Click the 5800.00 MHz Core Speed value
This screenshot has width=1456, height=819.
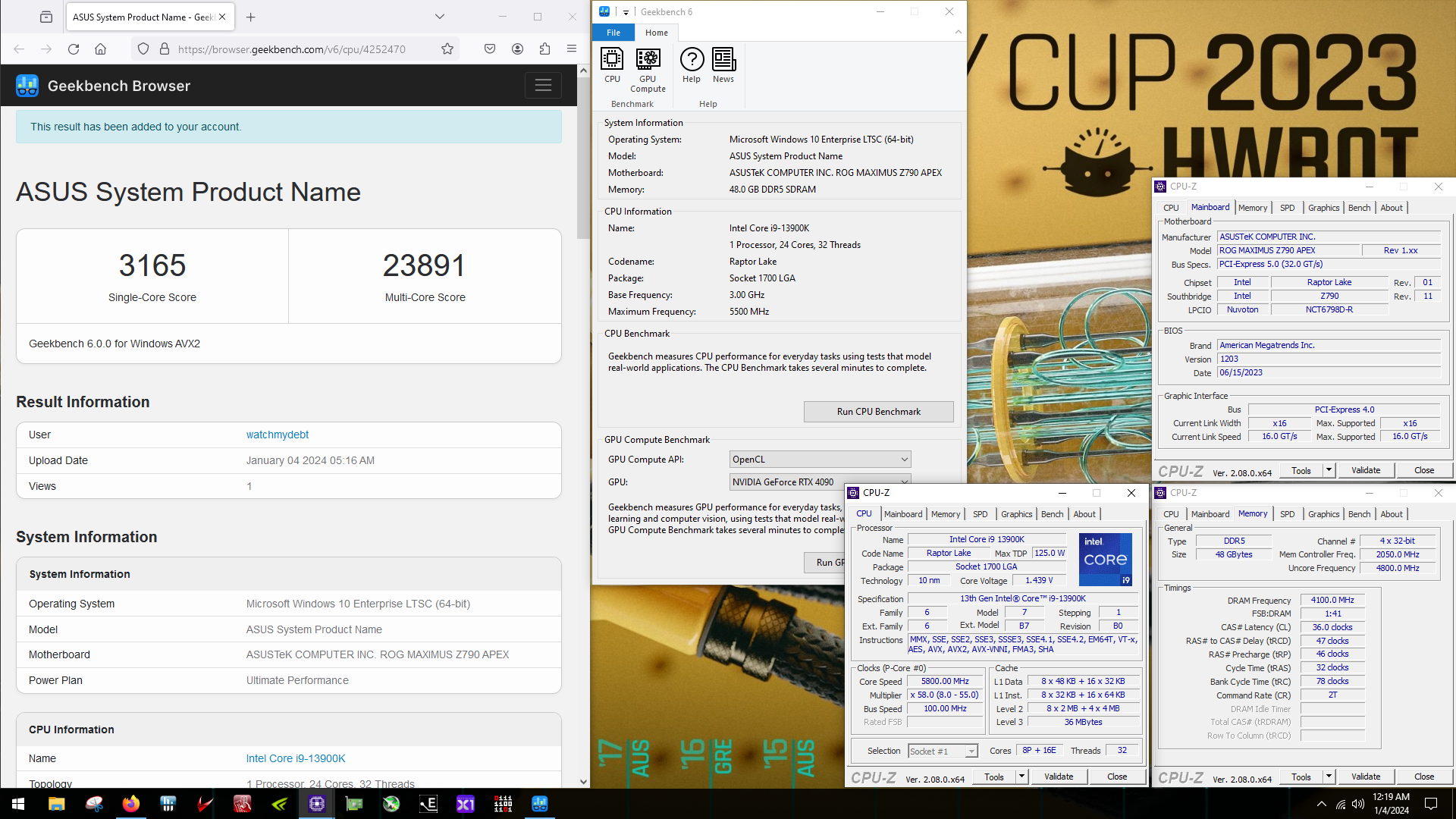[945, 681]
